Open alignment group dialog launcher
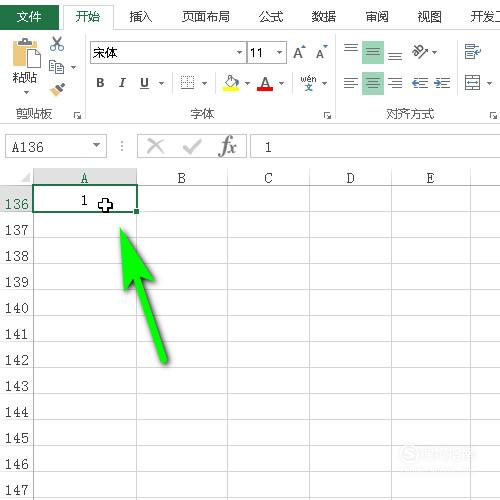 point(493,115)
